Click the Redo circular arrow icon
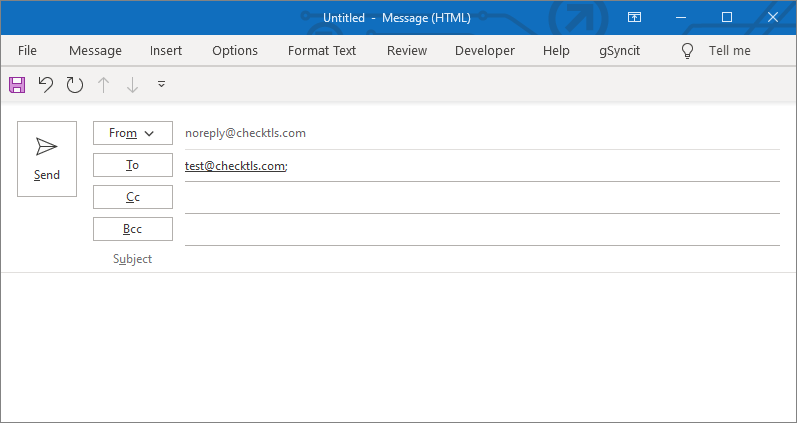This screenshot has height=423, width=797. (75, 84)
